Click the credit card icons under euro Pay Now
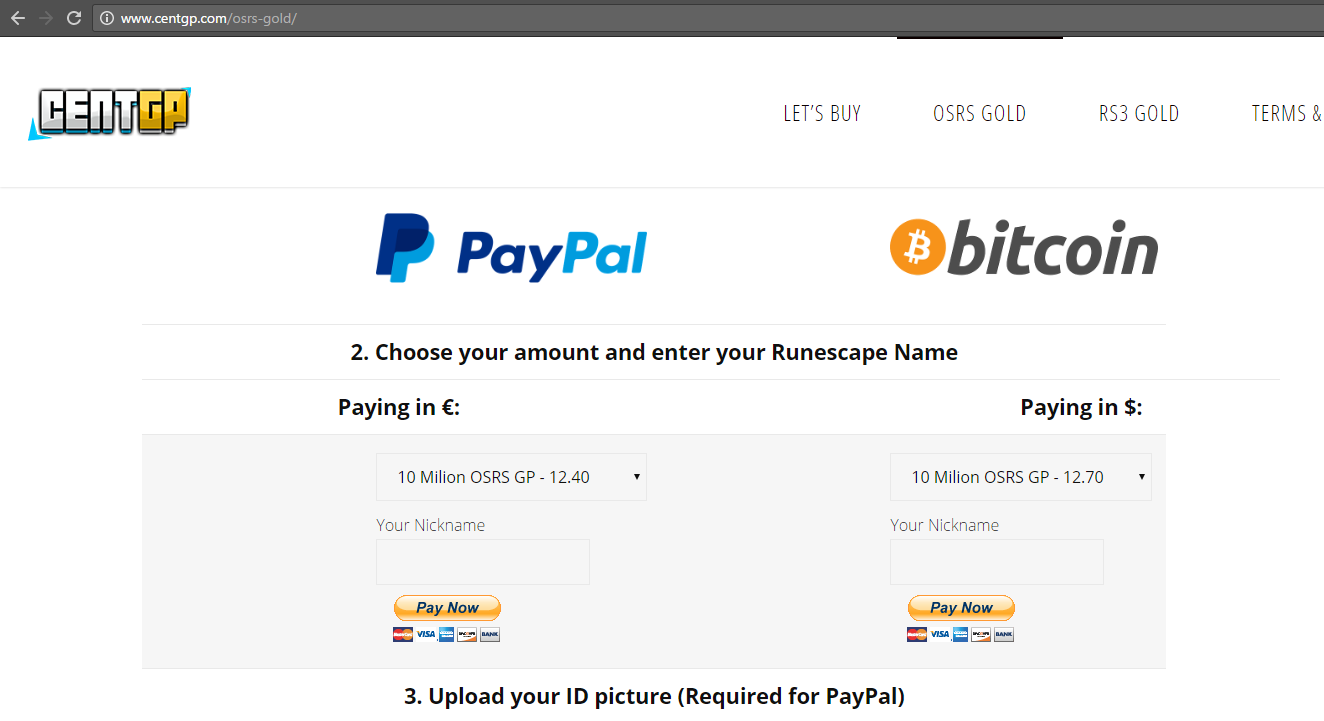Viewport: 1324px width, 721px height. click(446, 634)
